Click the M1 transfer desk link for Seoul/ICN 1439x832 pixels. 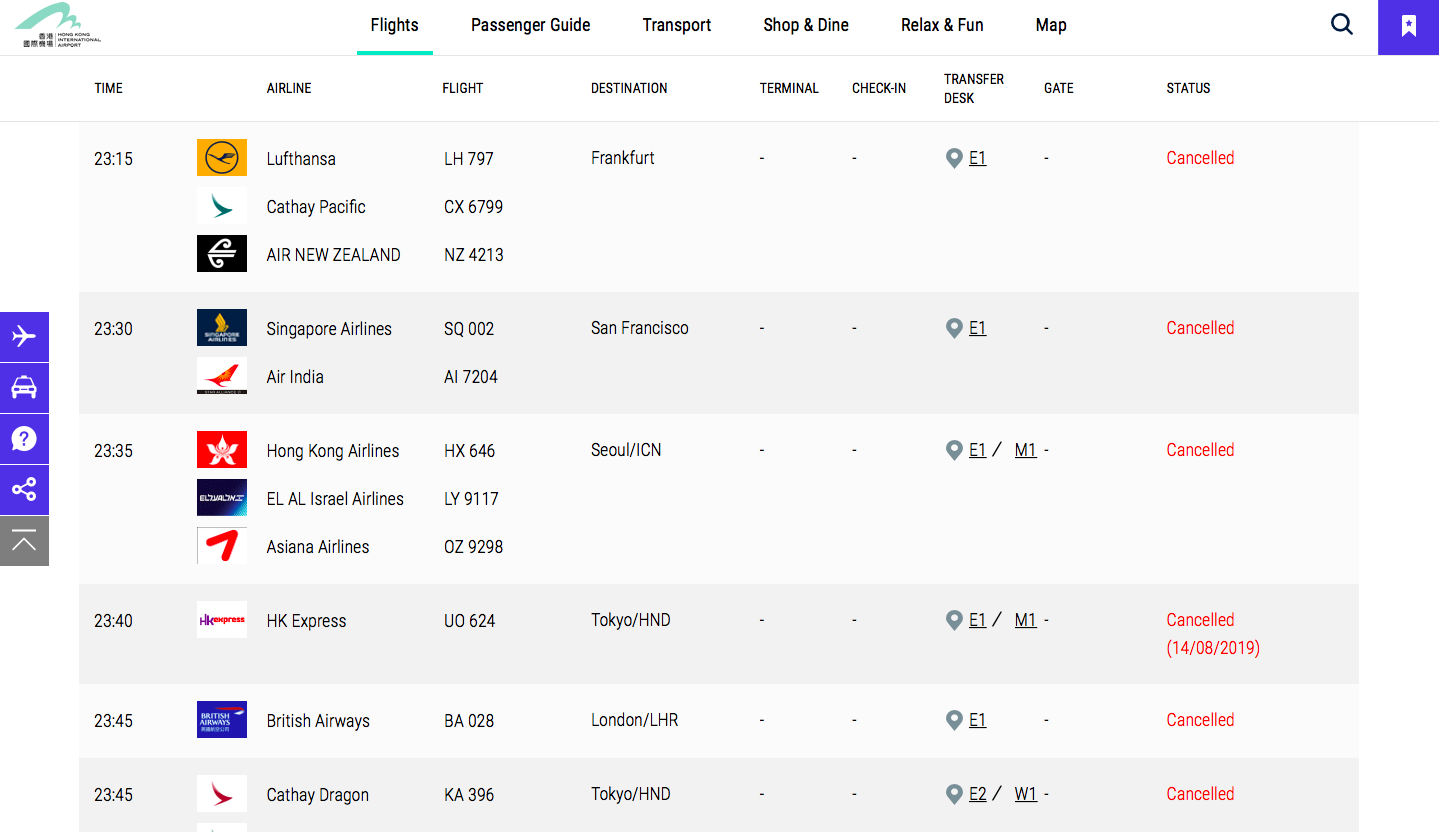[1025, 450]
